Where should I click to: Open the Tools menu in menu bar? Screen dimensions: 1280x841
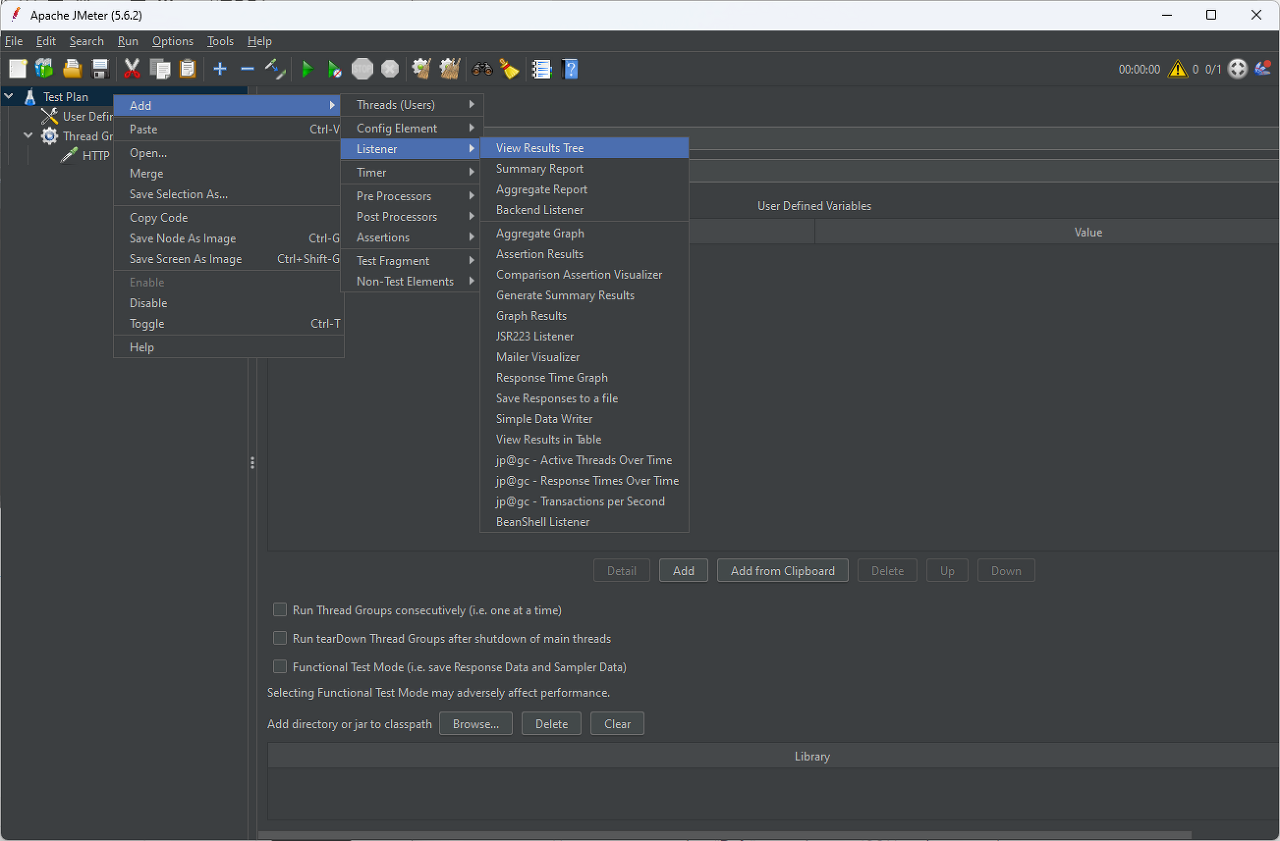(x=220, y=41)
